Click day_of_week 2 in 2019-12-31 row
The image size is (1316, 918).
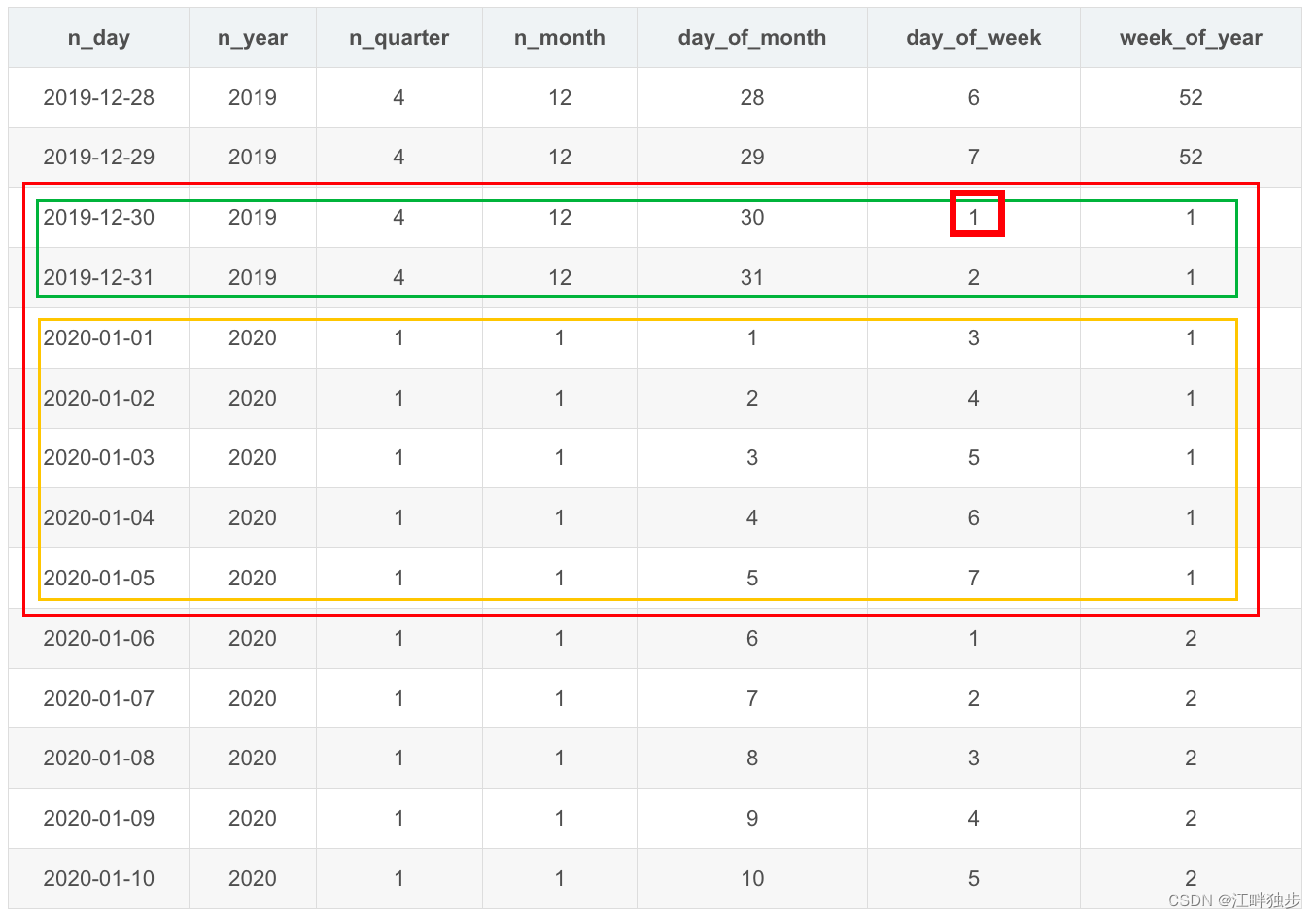pos(974,277)
